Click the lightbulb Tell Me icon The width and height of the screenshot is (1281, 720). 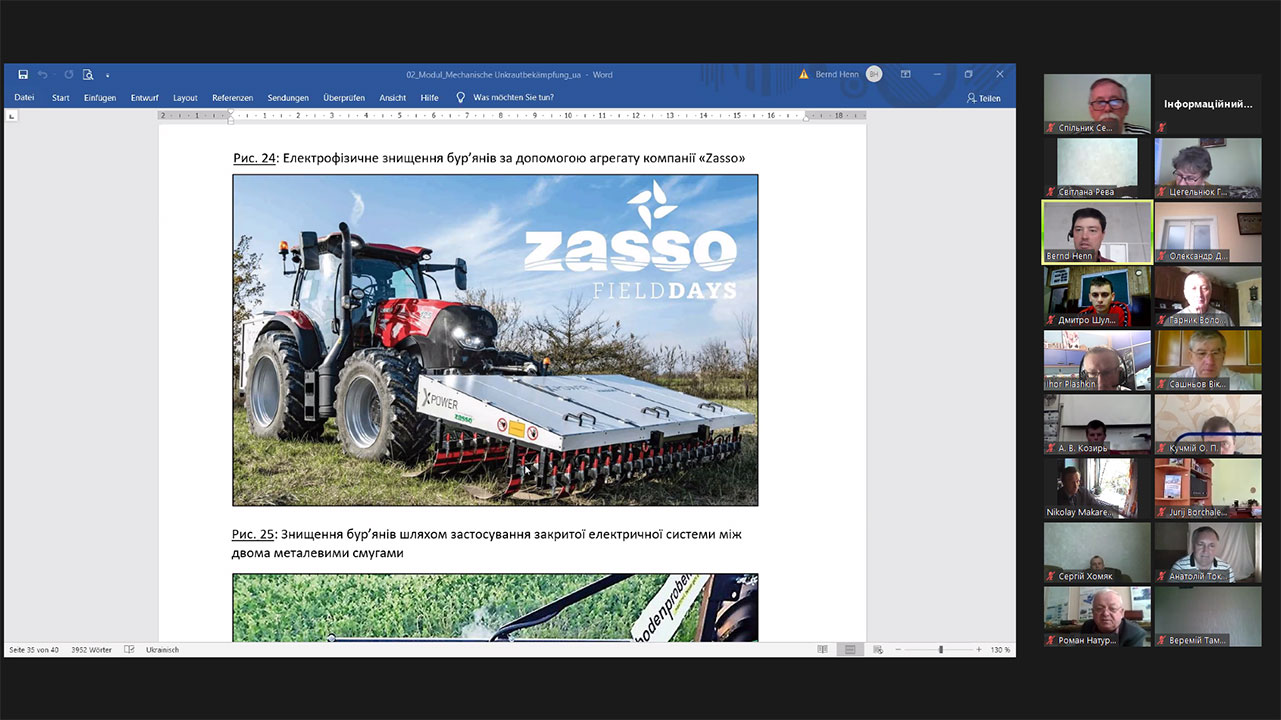pyautogui.click(x=461, y=98)
